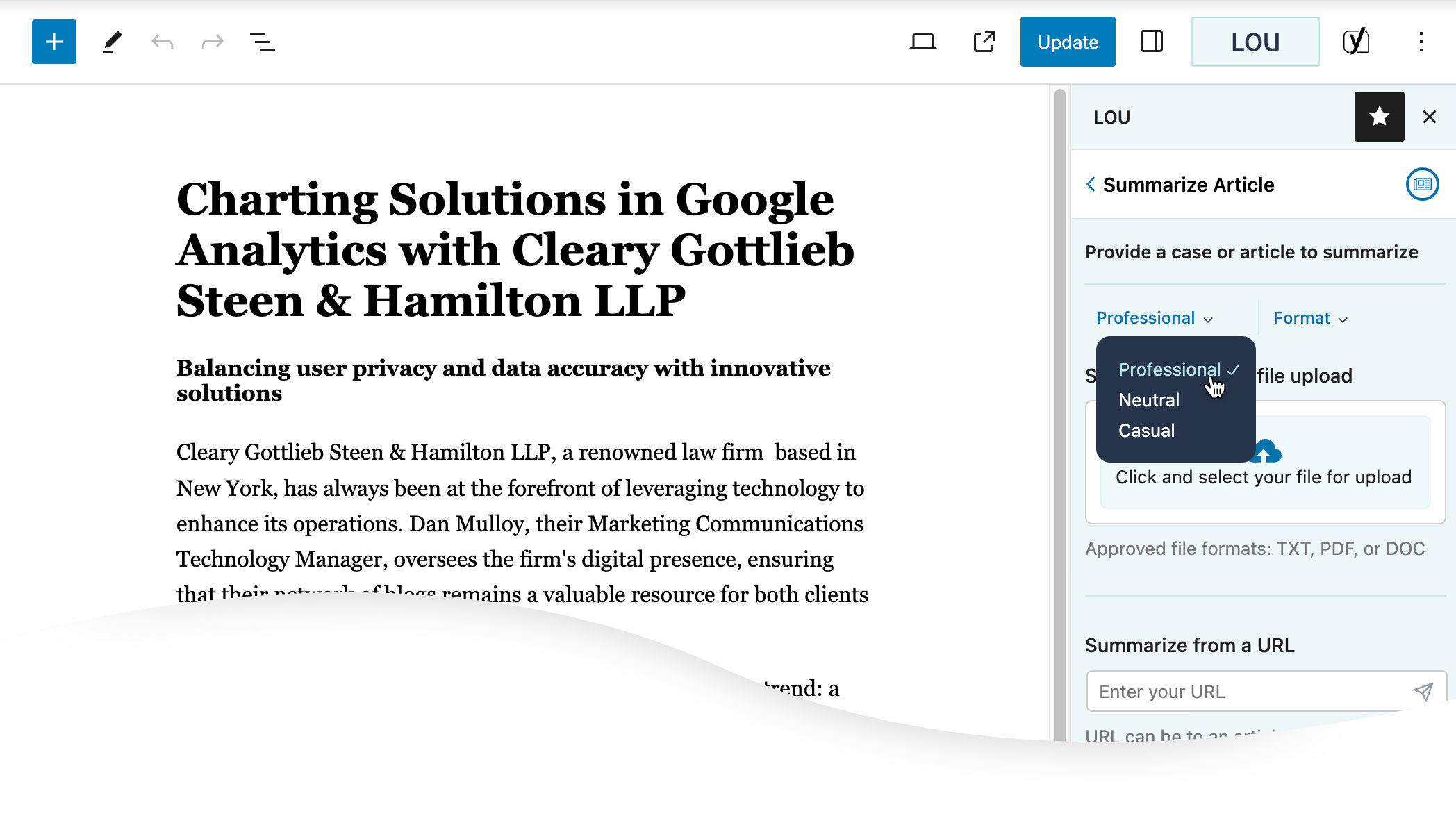
Task: Open the laptop preview icon
Action: pyautogui.click(x=923, y=42)
